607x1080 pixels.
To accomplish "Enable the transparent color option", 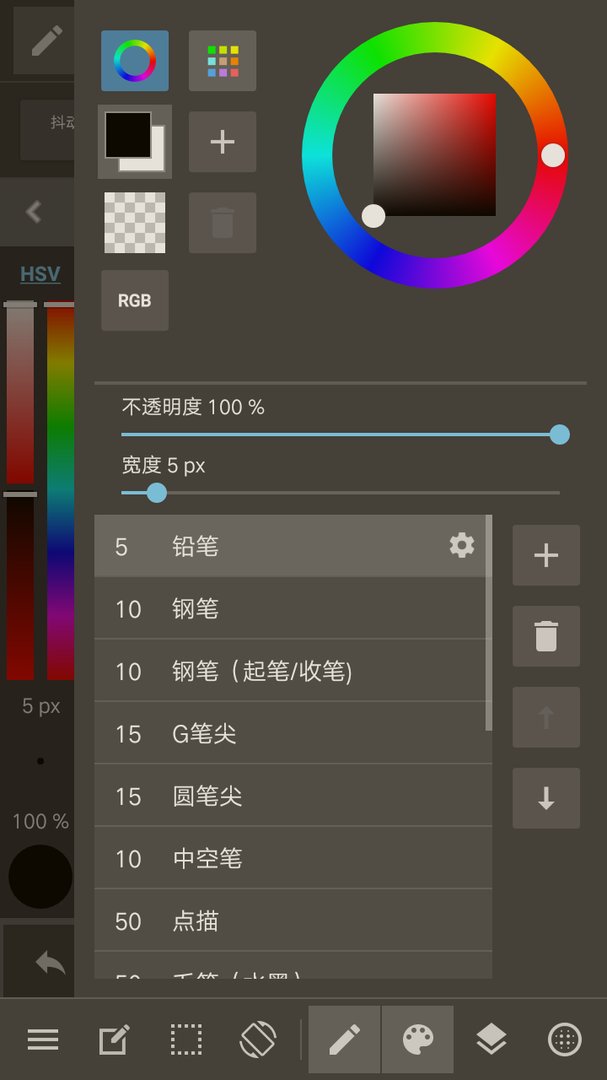I will tap(134, 222).
